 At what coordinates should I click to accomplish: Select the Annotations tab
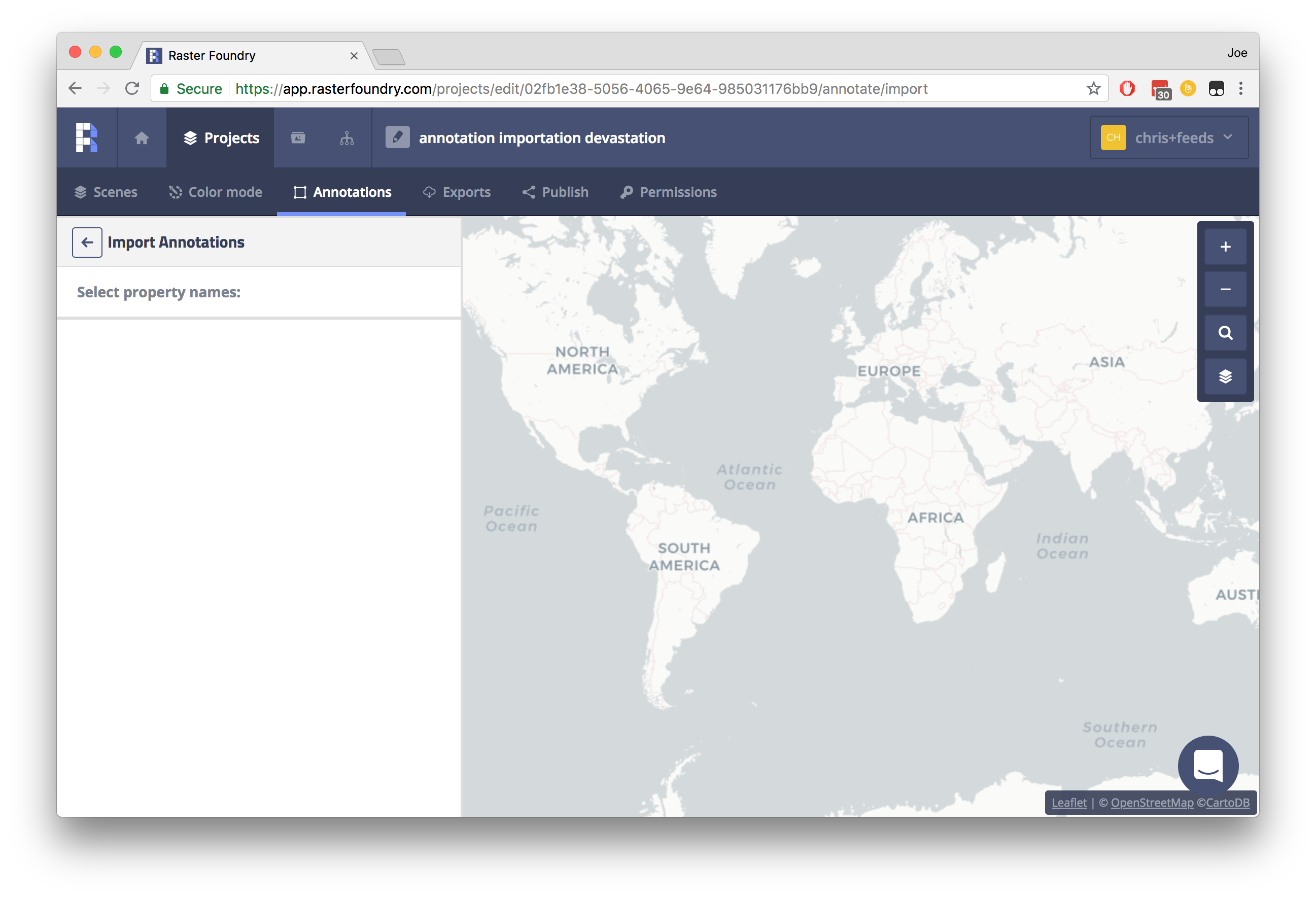pyautogui.click(x=341, y=192)
